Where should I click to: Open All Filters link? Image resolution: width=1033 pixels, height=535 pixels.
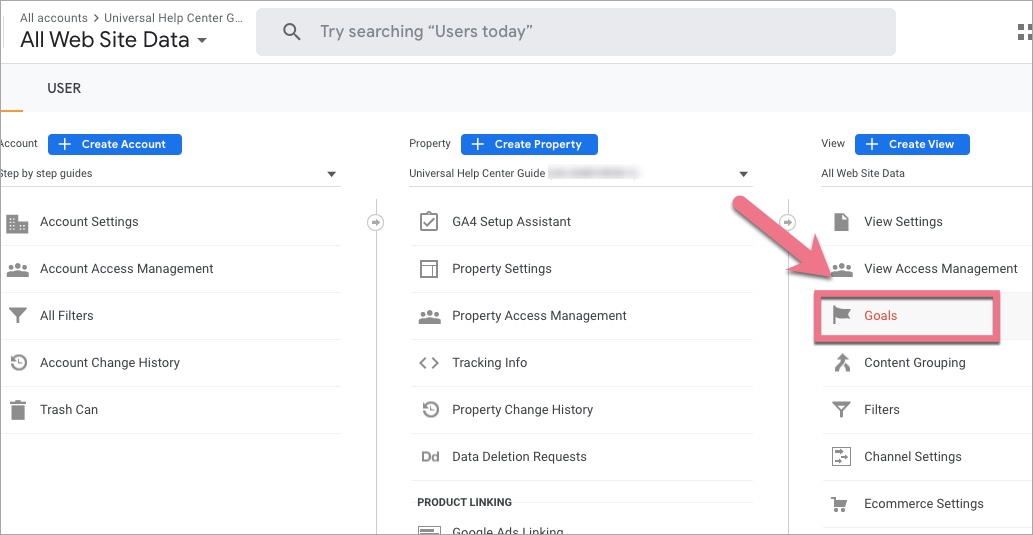pos(67,316)
